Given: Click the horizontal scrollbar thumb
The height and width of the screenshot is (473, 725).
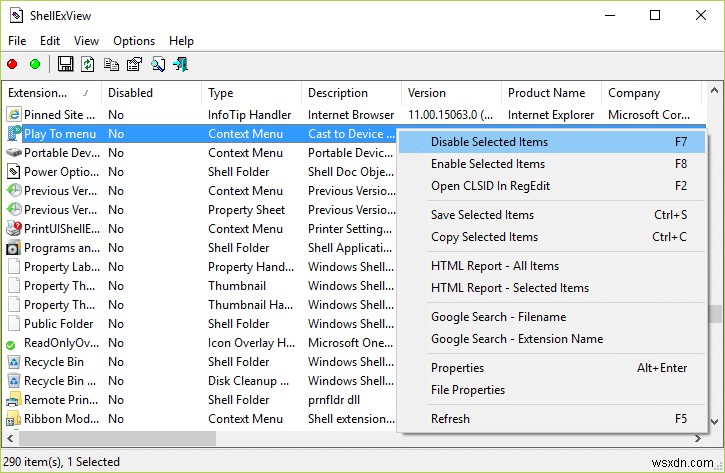Looking at the screenshot, I should pyautogui.click(x=117, y=438).
